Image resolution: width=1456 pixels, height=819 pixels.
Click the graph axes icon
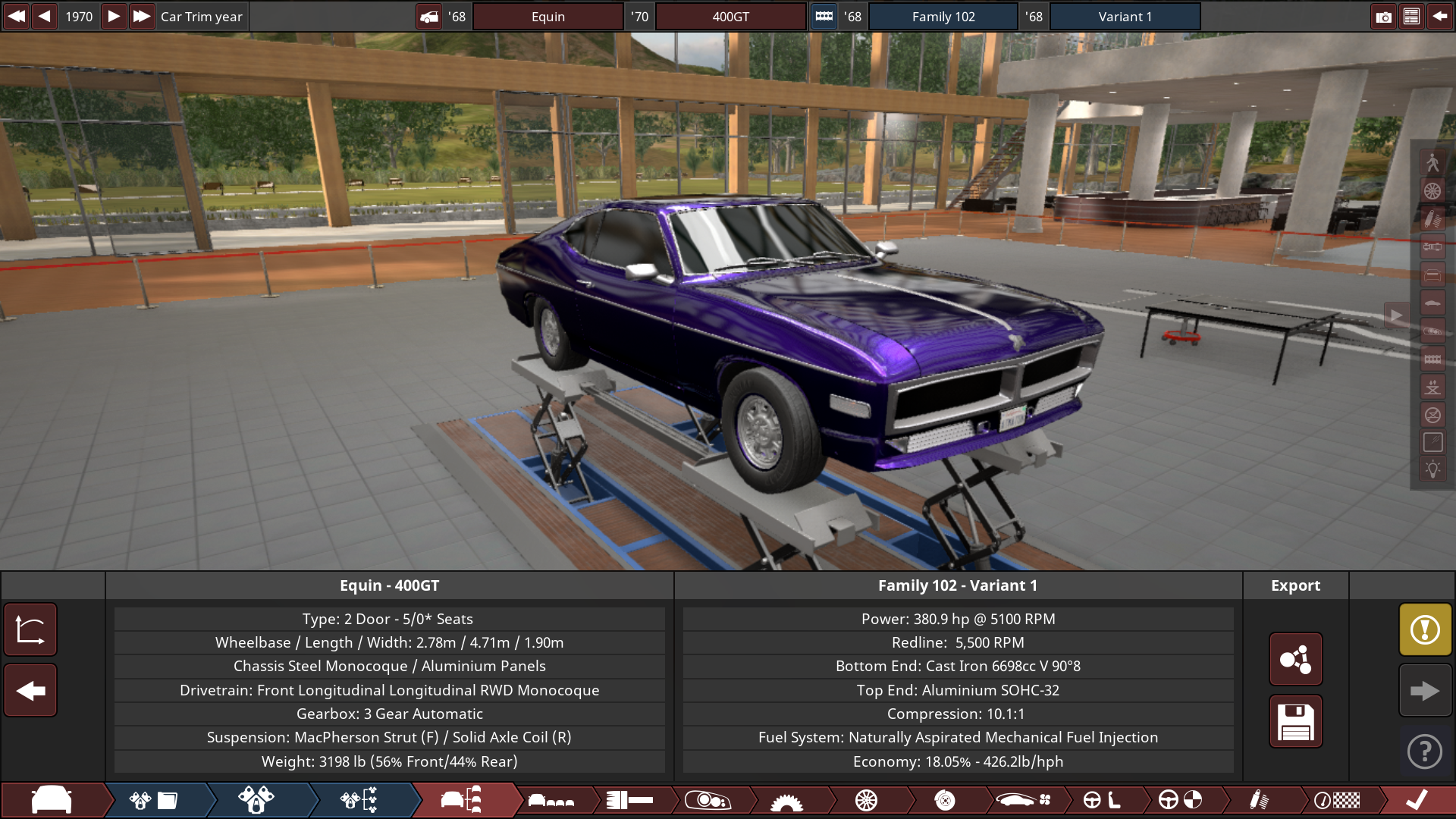pos(30,629)
